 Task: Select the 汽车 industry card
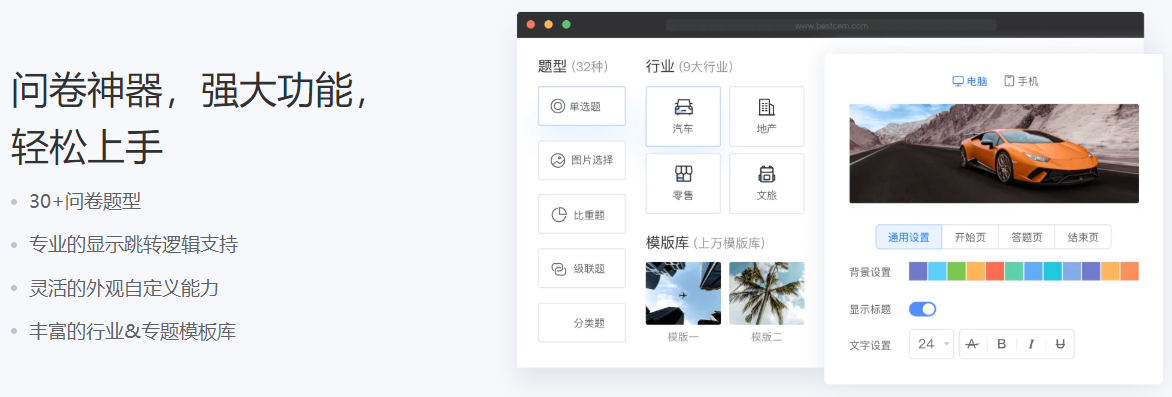683,116
